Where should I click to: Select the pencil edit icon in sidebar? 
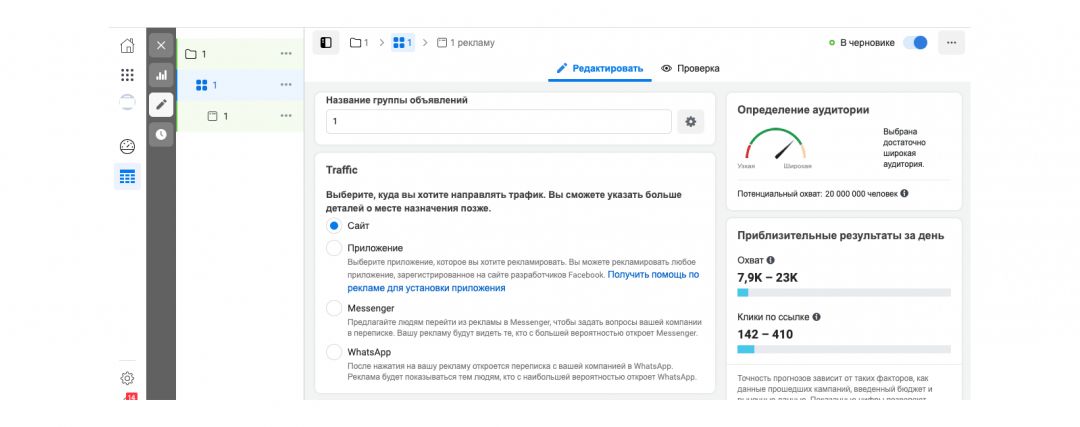click(x=161, y=104)
